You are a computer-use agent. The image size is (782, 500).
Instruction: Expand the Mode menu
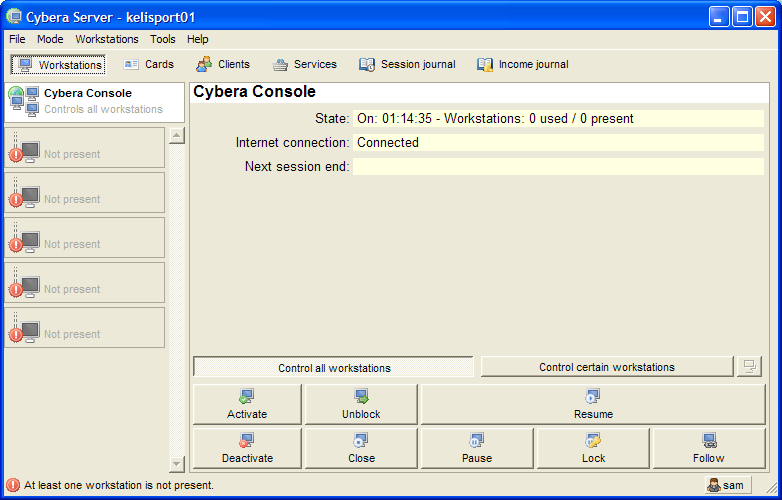[x=50, y=39]
